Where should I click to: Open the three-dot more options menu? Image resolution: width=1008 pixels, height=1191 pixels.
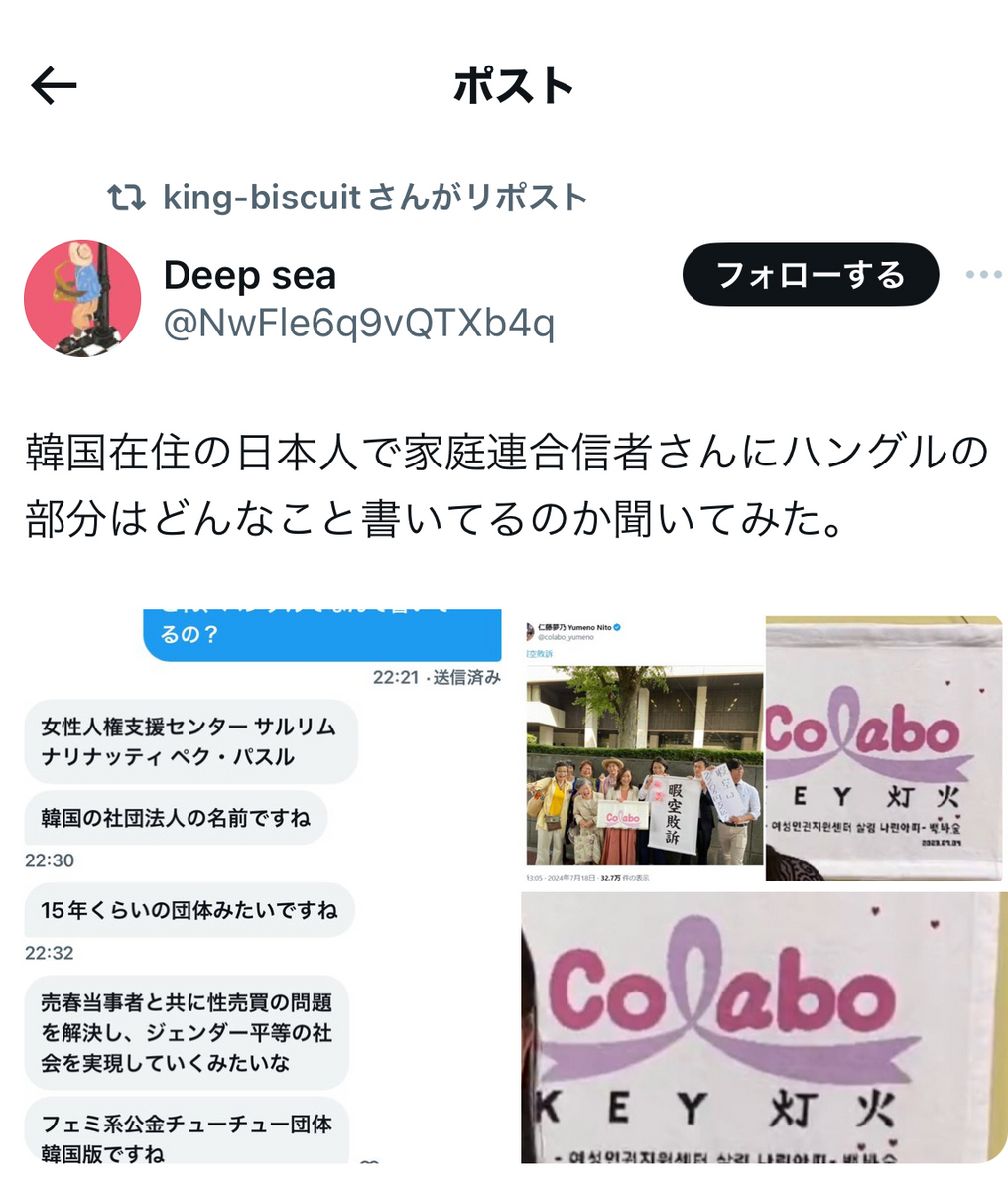983,275
